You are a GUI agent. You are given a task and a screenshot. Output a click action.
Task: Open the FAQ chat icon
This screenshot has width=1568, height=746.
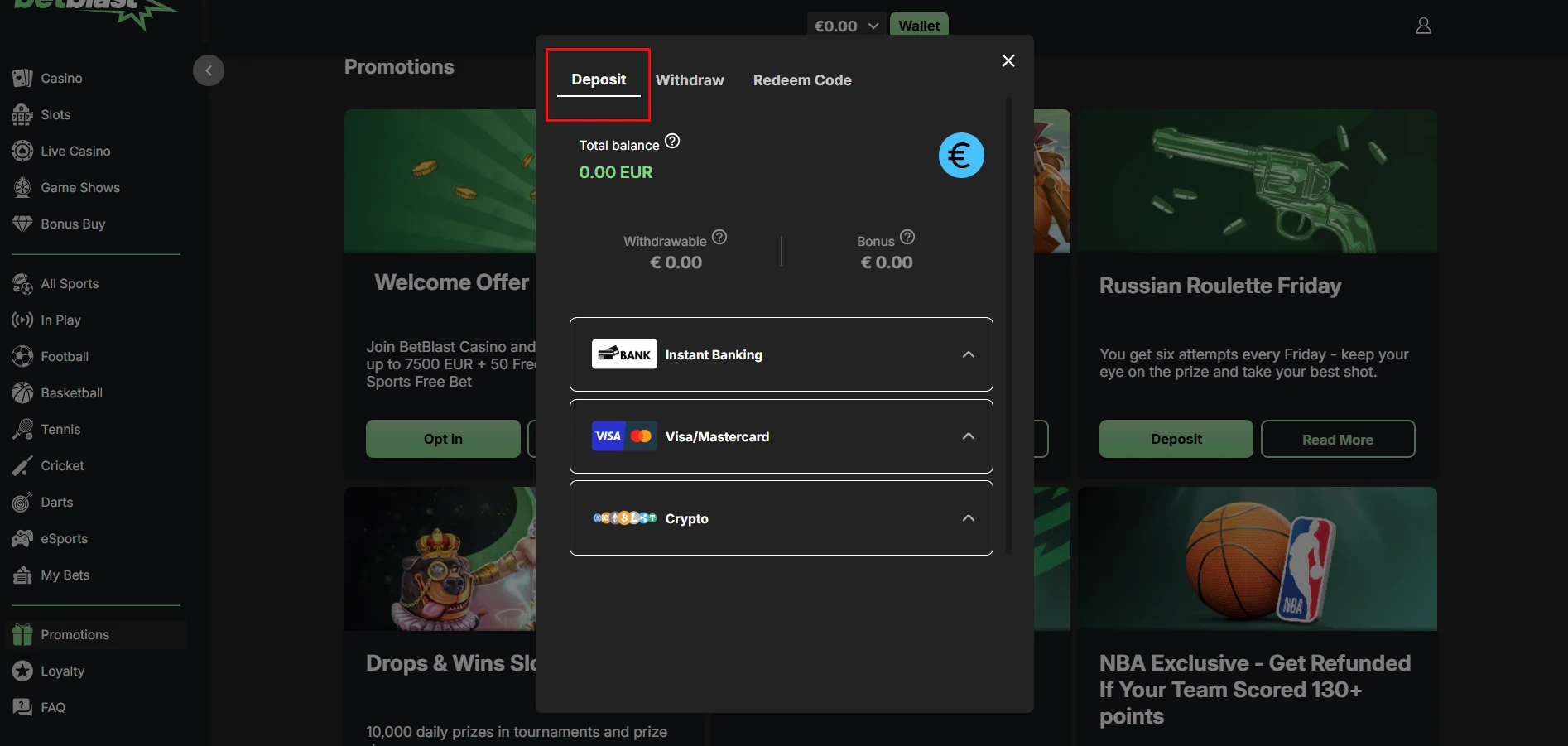click(x=22, y=707)
